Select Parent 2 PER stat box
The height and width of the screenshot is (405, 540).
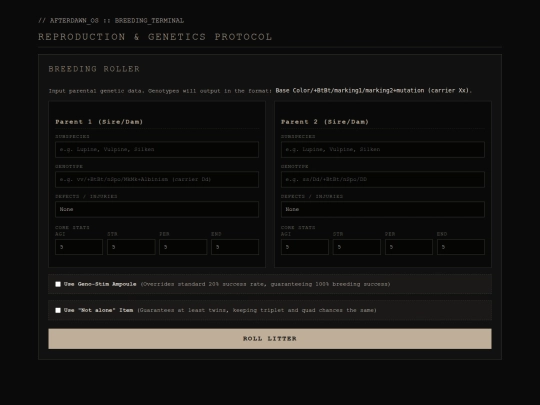point(409,247)
